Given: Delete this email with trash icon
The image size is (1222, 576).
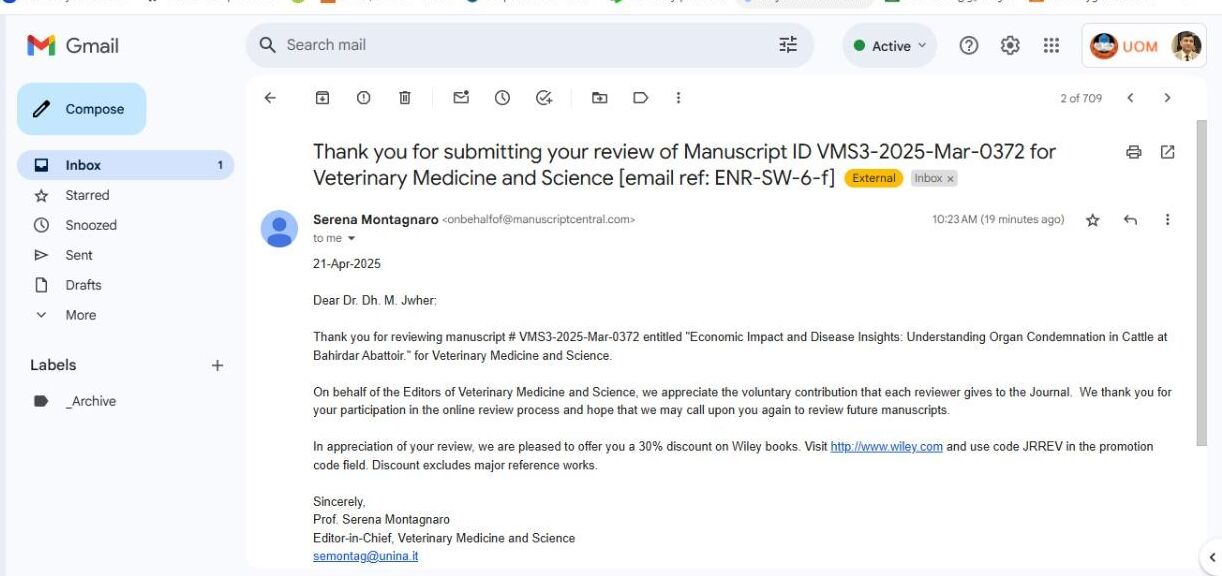Looking at the screenshot, I should point(405,98).
